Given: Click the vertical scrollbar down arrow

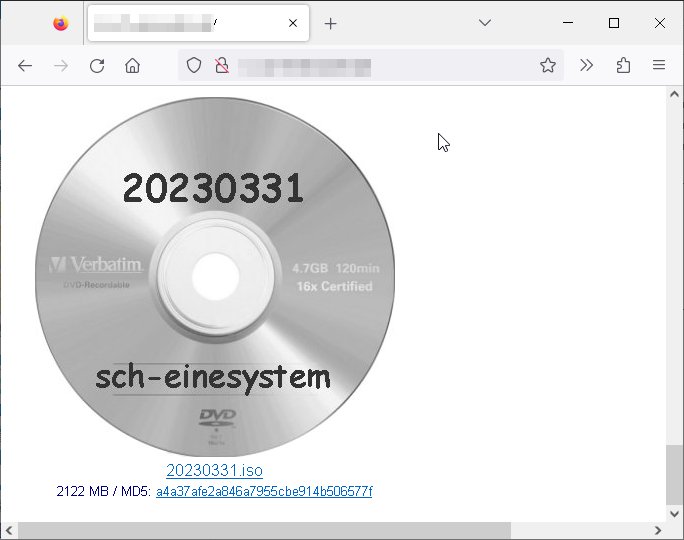Looking at the screenshot, I should pos(674,514).
